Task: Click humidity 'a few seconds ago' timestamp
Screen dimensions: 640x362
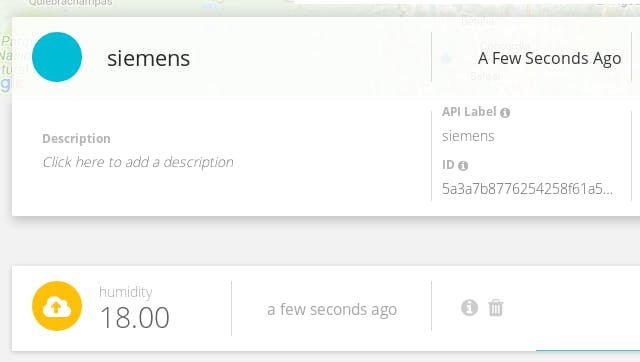Action: (332, 310)
